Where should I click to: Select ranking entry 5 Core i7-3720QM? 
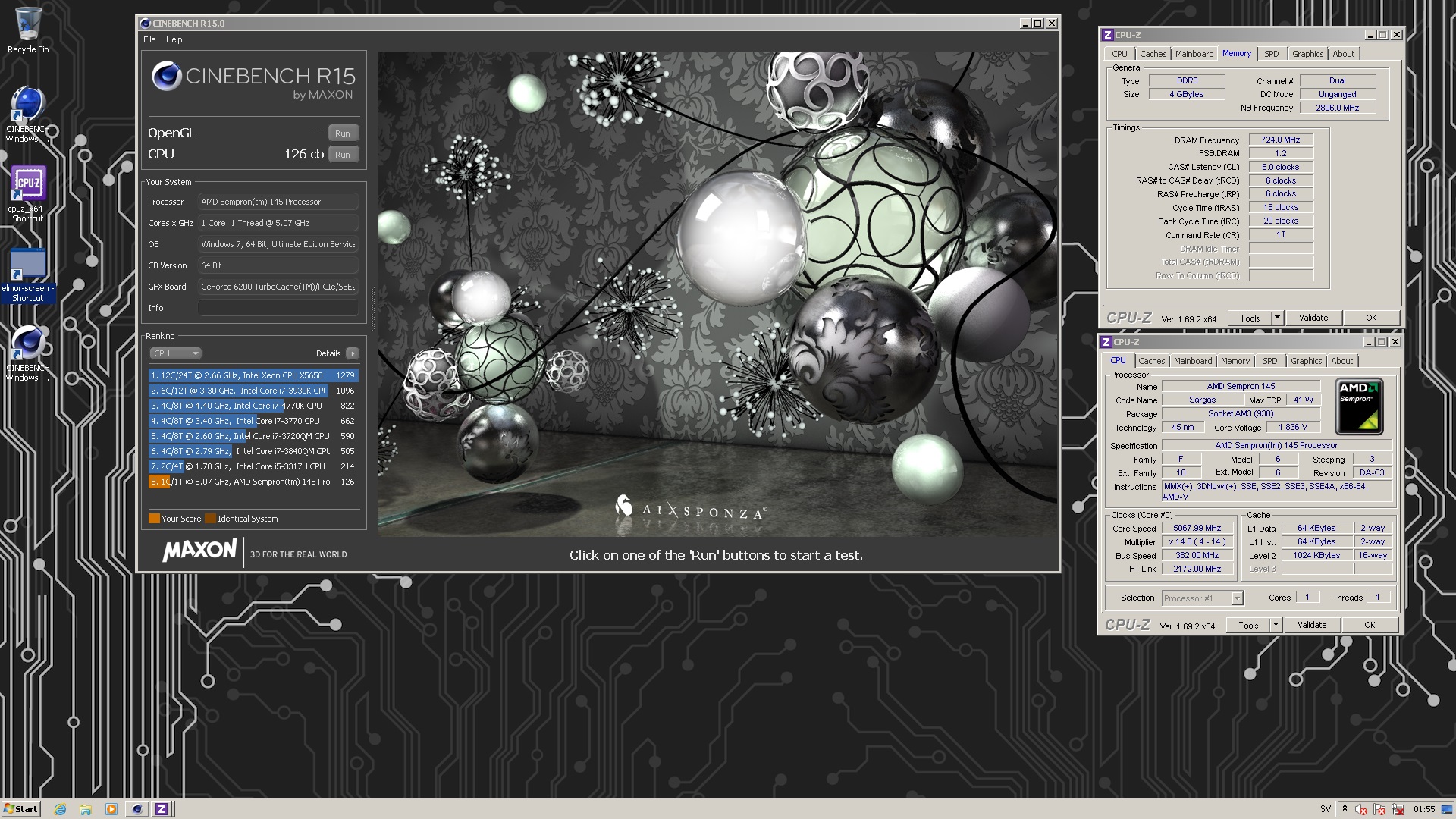253,436
